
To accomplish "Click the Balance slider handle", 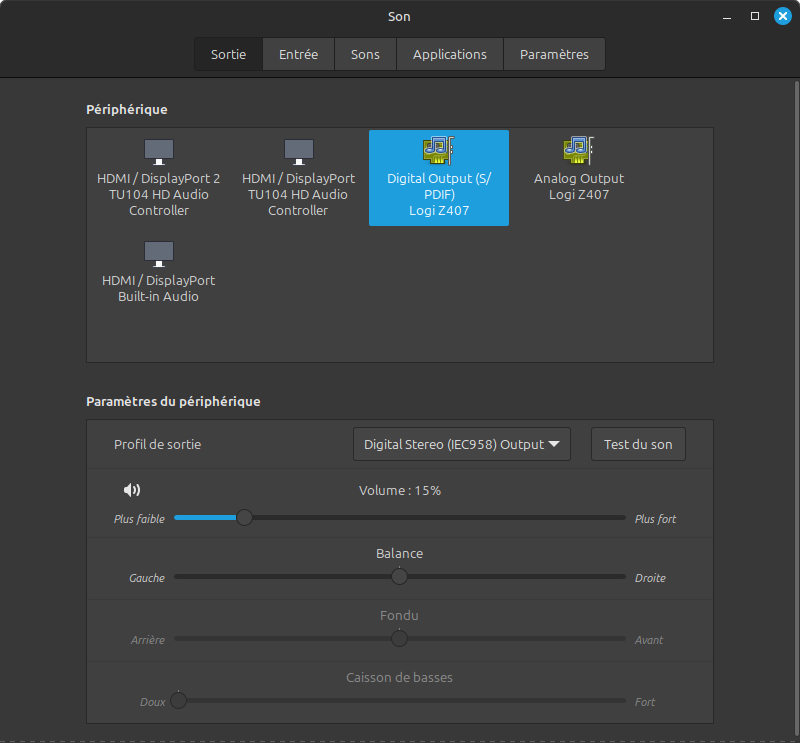I will (399, 577).
